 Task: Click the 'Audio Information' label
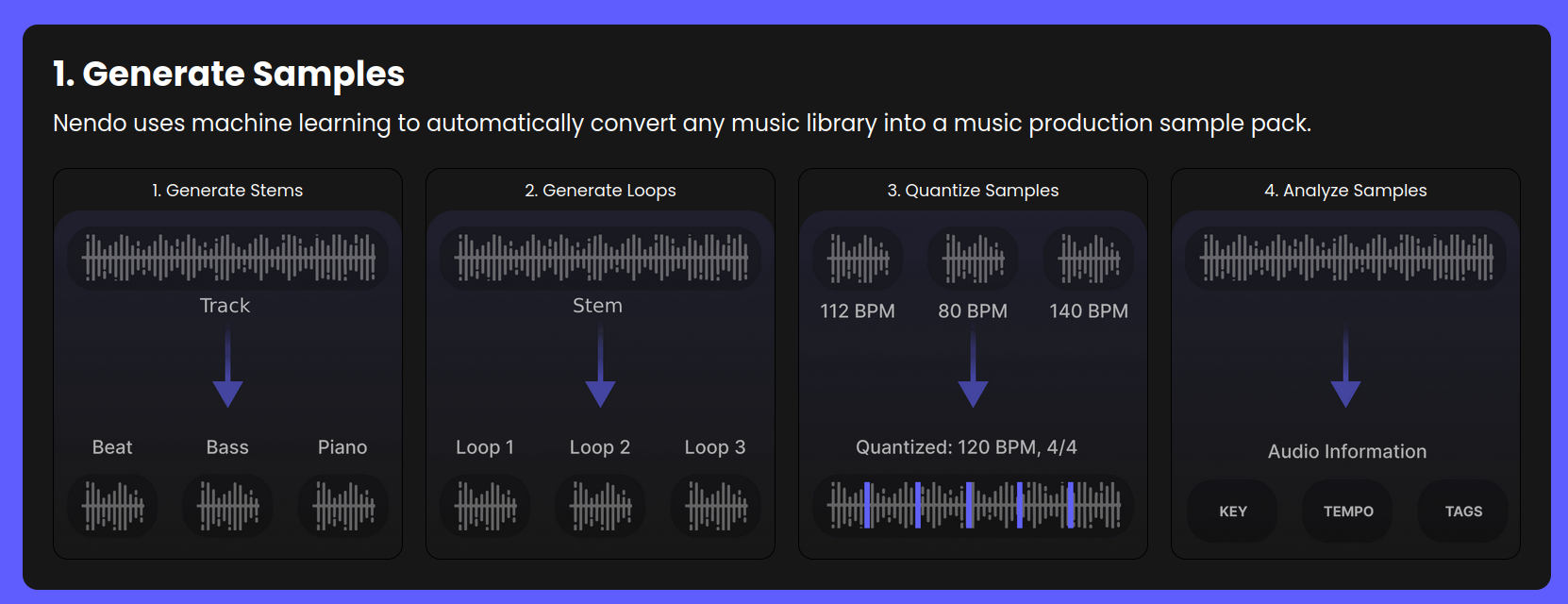(x=1347, y=452)
